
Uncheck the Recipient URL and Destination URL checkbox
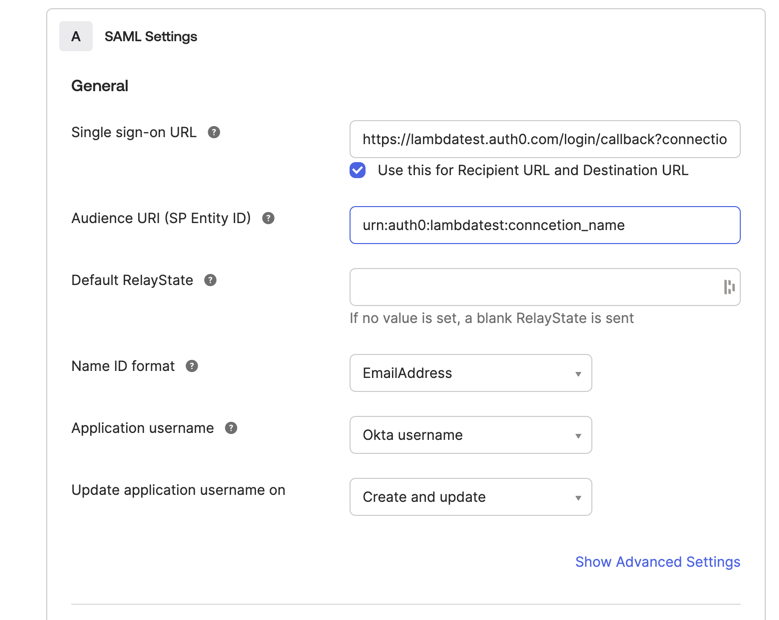(x=358, y=170)
